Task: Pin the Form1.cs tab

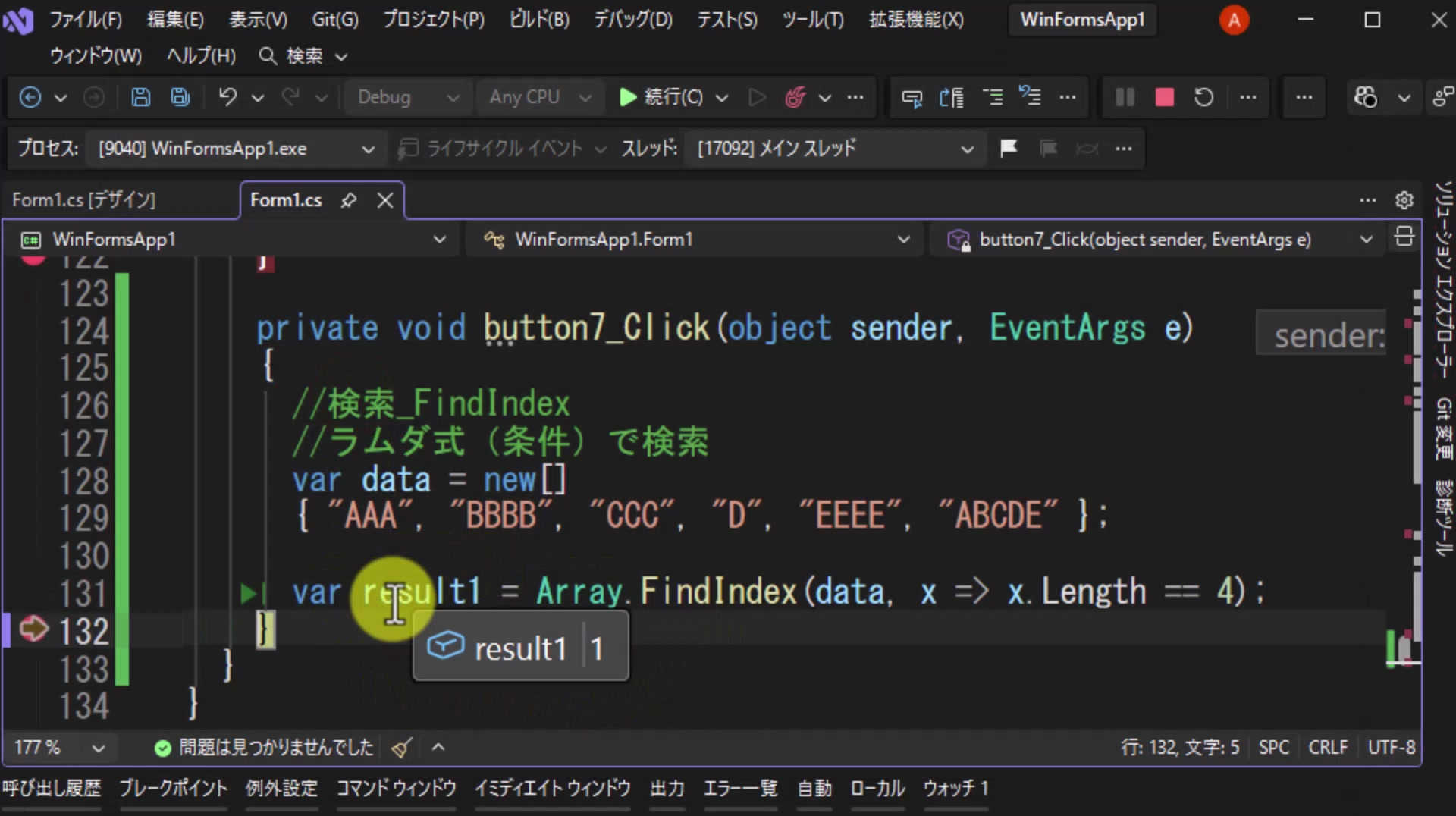Action: point(348,200)
